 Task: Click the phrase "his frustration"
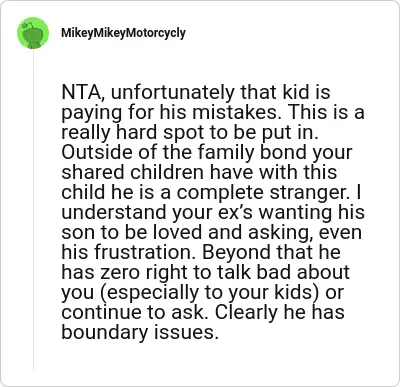click(x=127, y=252)
